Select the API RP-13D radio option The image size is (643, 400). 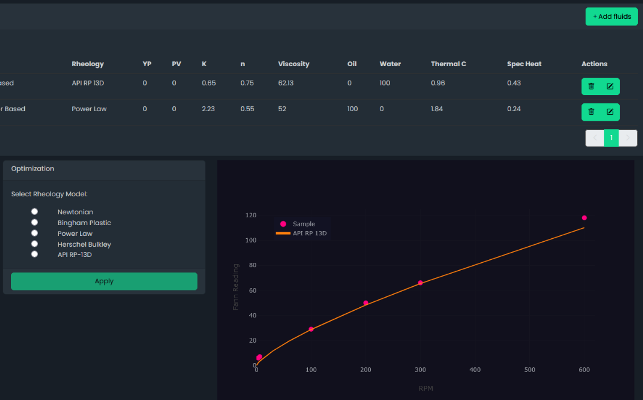(x=35, y=254)
